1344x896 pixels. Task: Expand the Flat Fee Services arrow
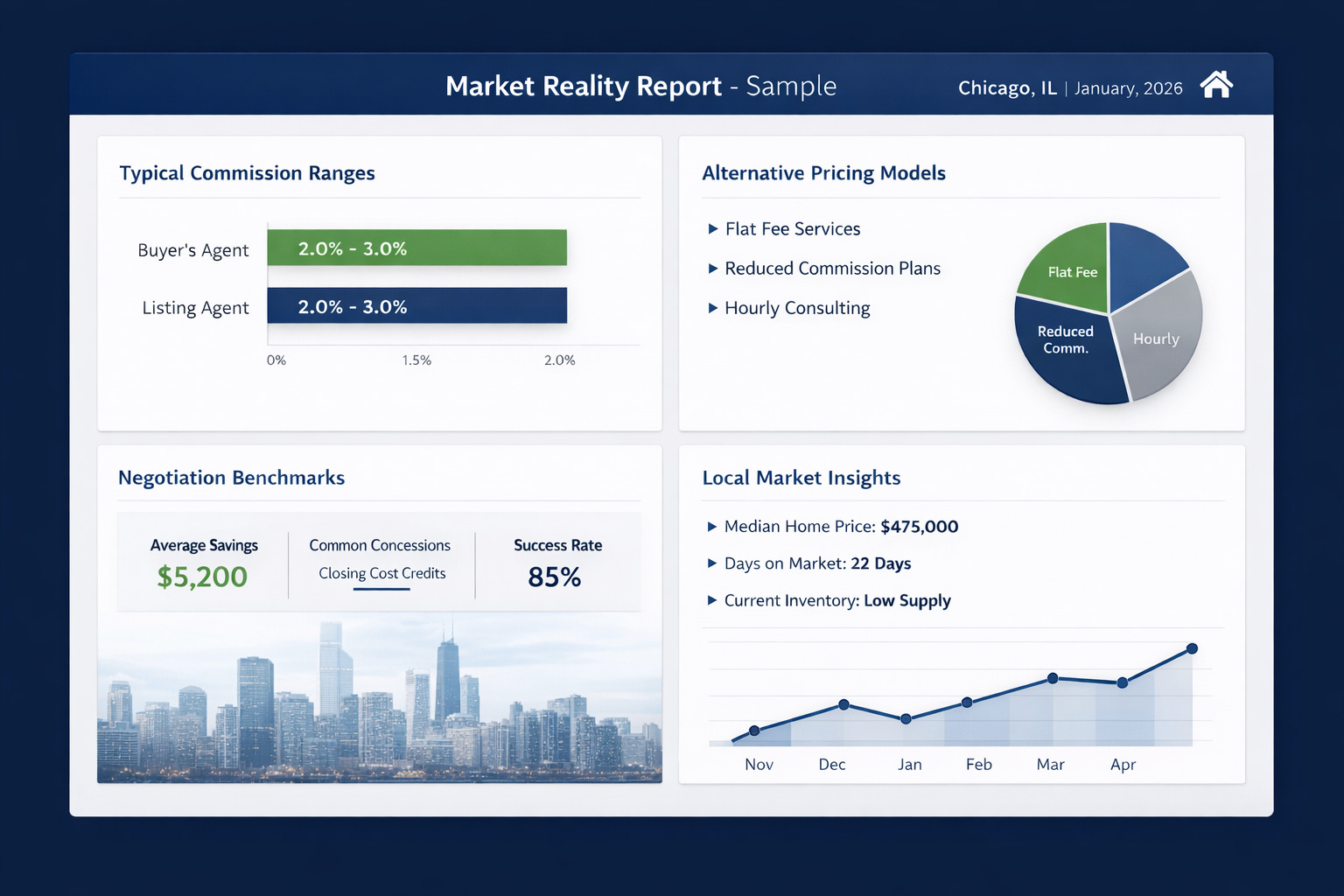[713, 229]
